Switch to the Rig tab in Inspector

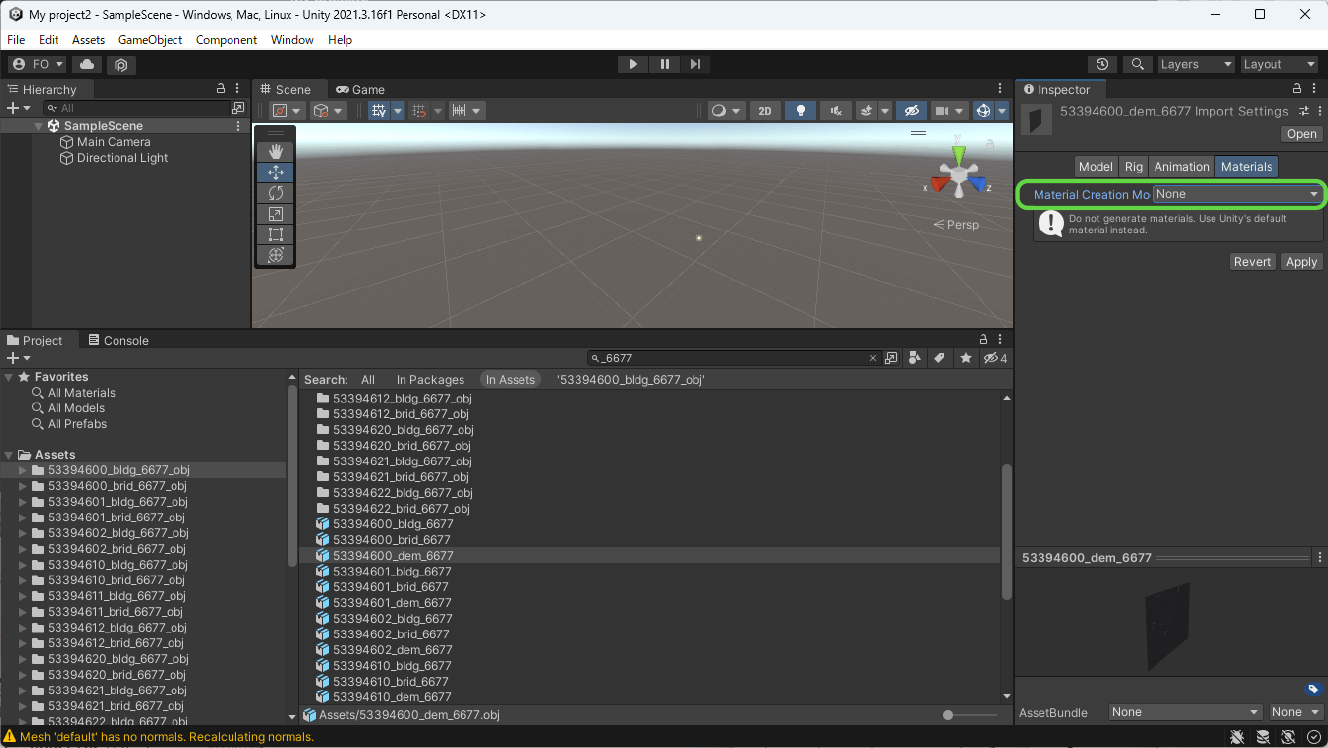coord(1133,167)
